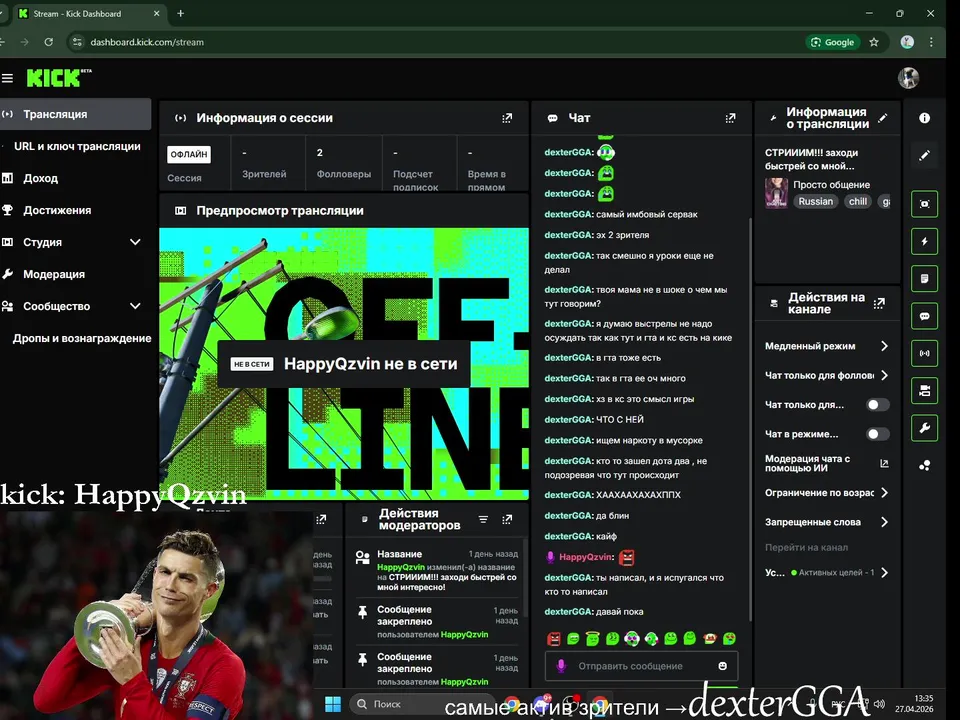The height and width of the screenshot is (720, 960).
Task: Select the 'Stream - Kick Dashboard' browser tab
Action: pos(89,13)
